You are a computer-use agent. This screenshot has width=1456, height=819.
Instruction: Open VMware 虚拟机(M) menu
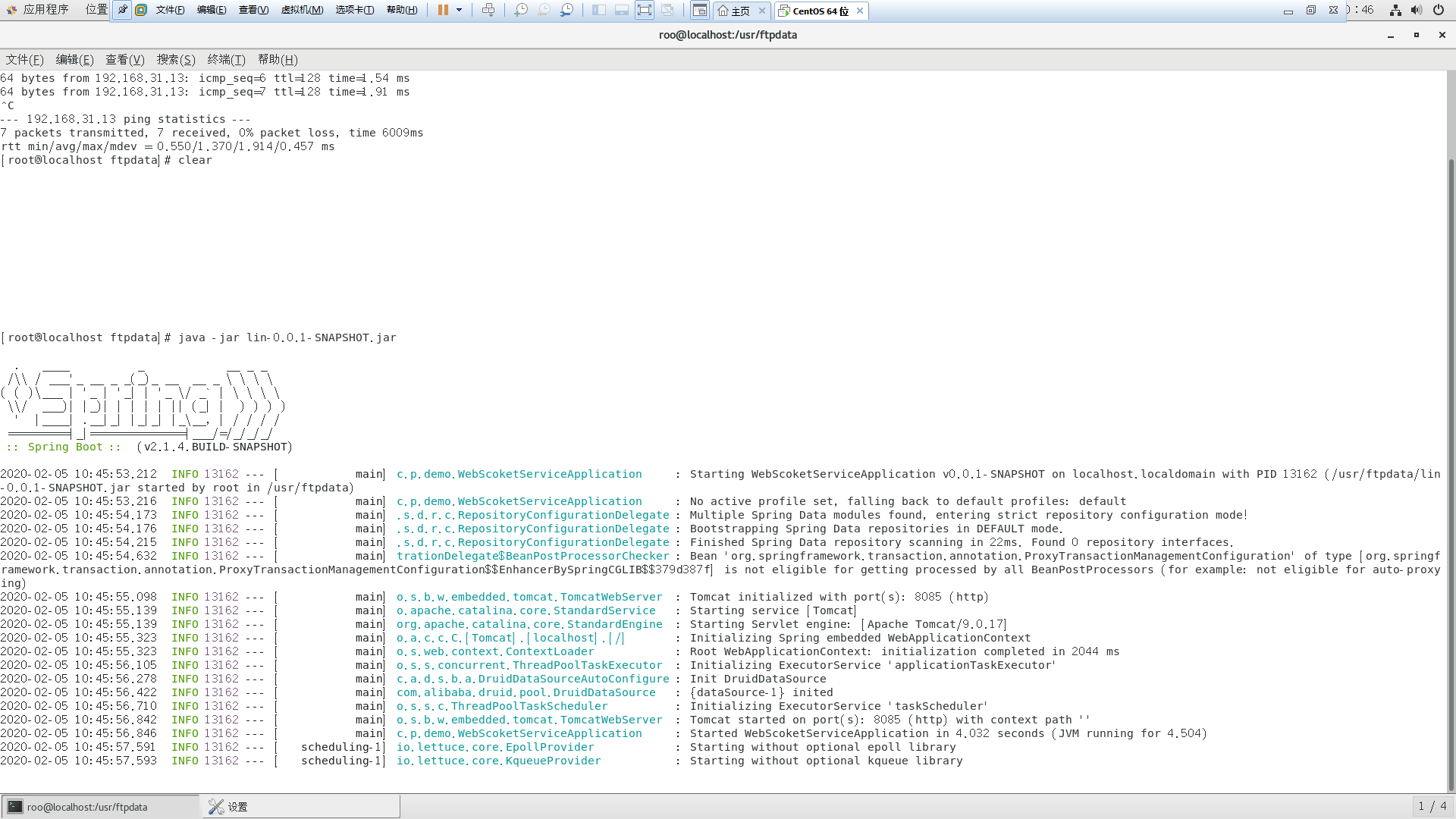coord(302,10)
